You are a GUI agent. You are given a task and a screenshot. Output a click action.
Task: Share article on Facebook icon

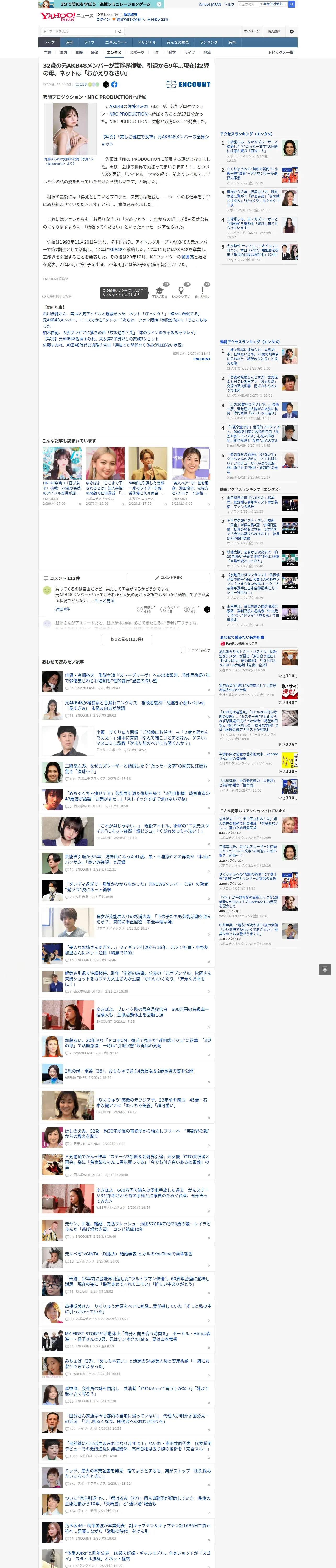[x=114, y=85]
